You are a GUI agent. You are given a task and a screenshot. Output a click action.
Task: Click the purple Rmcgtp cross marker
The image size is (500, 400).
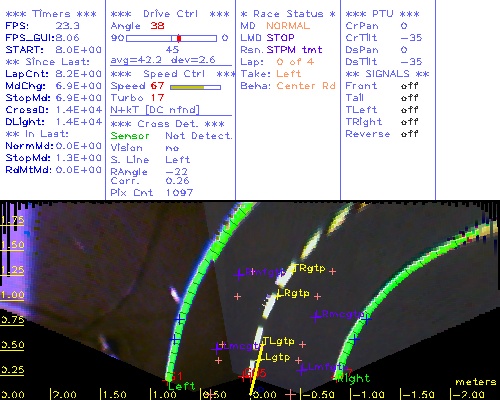pyautogui.click(x=316, y=316)
